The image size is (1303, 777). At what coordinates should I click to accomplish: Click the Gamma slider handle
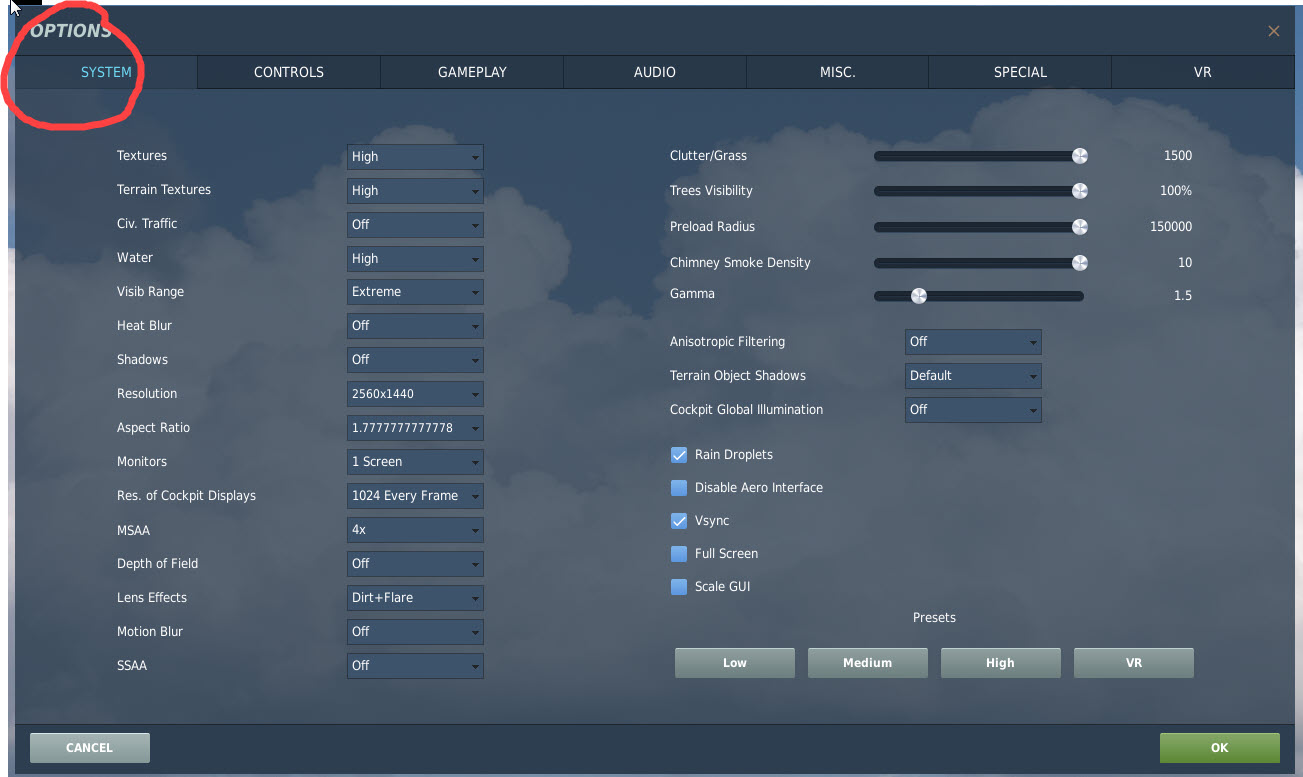tap(918, 296)
